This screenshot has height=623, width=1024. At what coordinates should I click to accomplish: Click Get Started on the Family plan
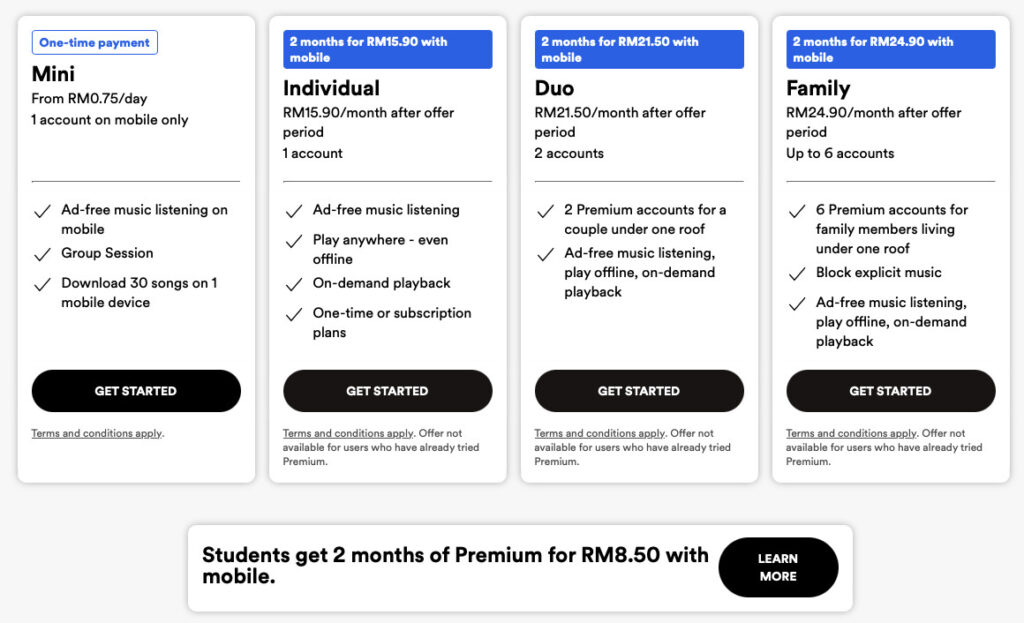pyautogui.click(x=890, y=391)
